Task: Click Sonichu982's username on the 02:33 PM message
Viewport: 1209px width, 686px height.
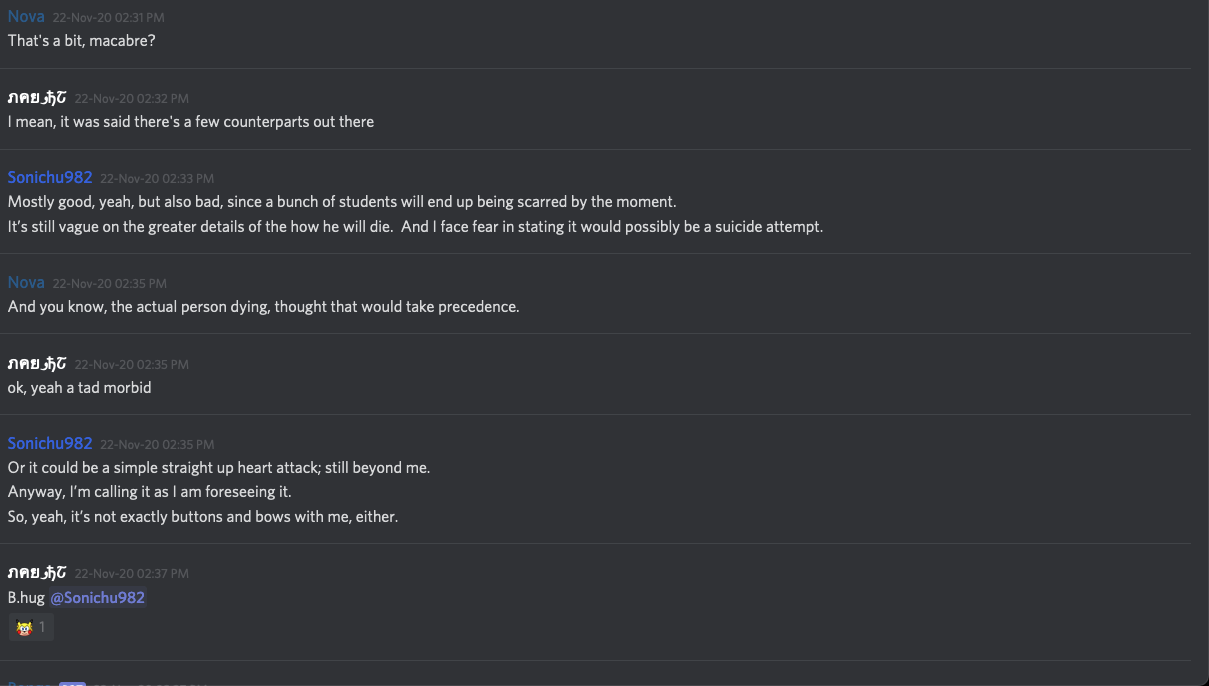Action: point(50,178)
